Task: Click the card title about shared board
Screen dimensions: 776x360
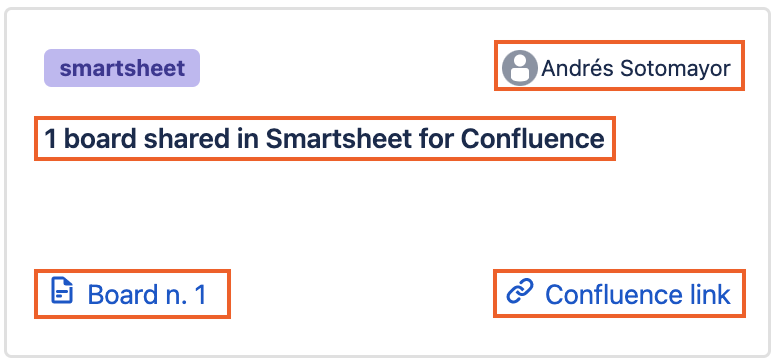Action: (325, 139)
